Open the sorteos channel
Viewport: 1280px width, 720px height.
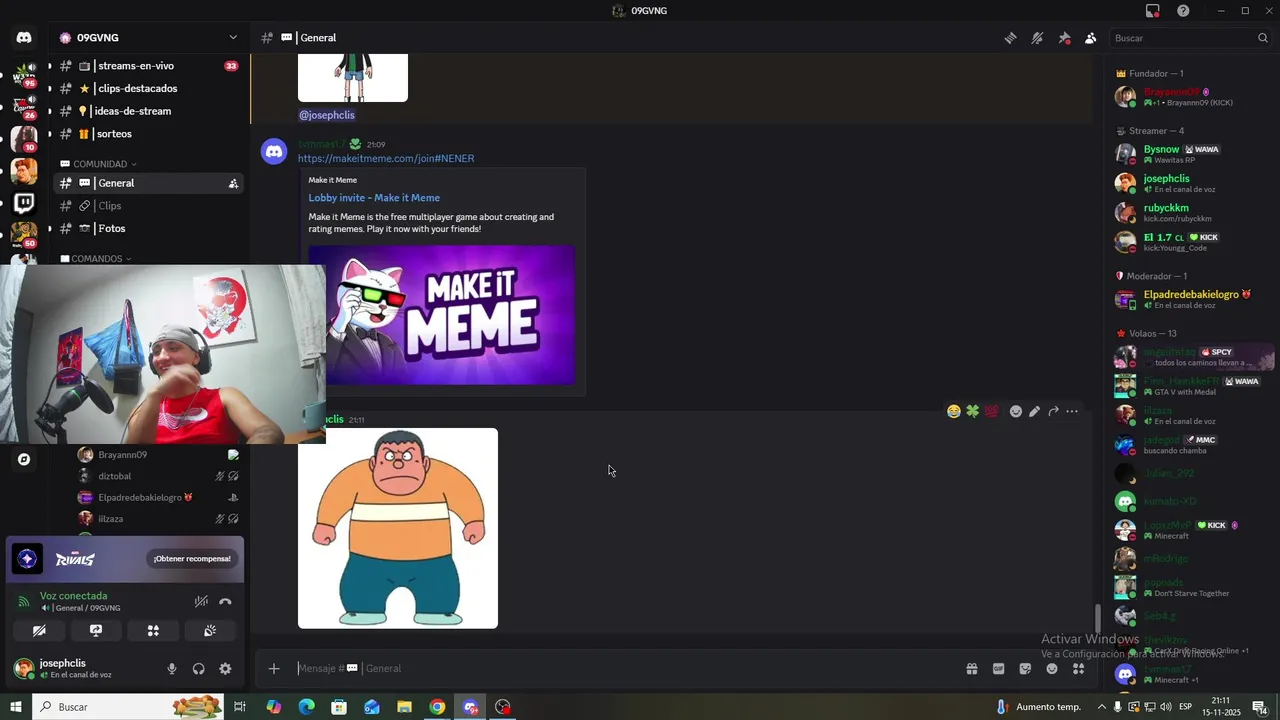148,134
